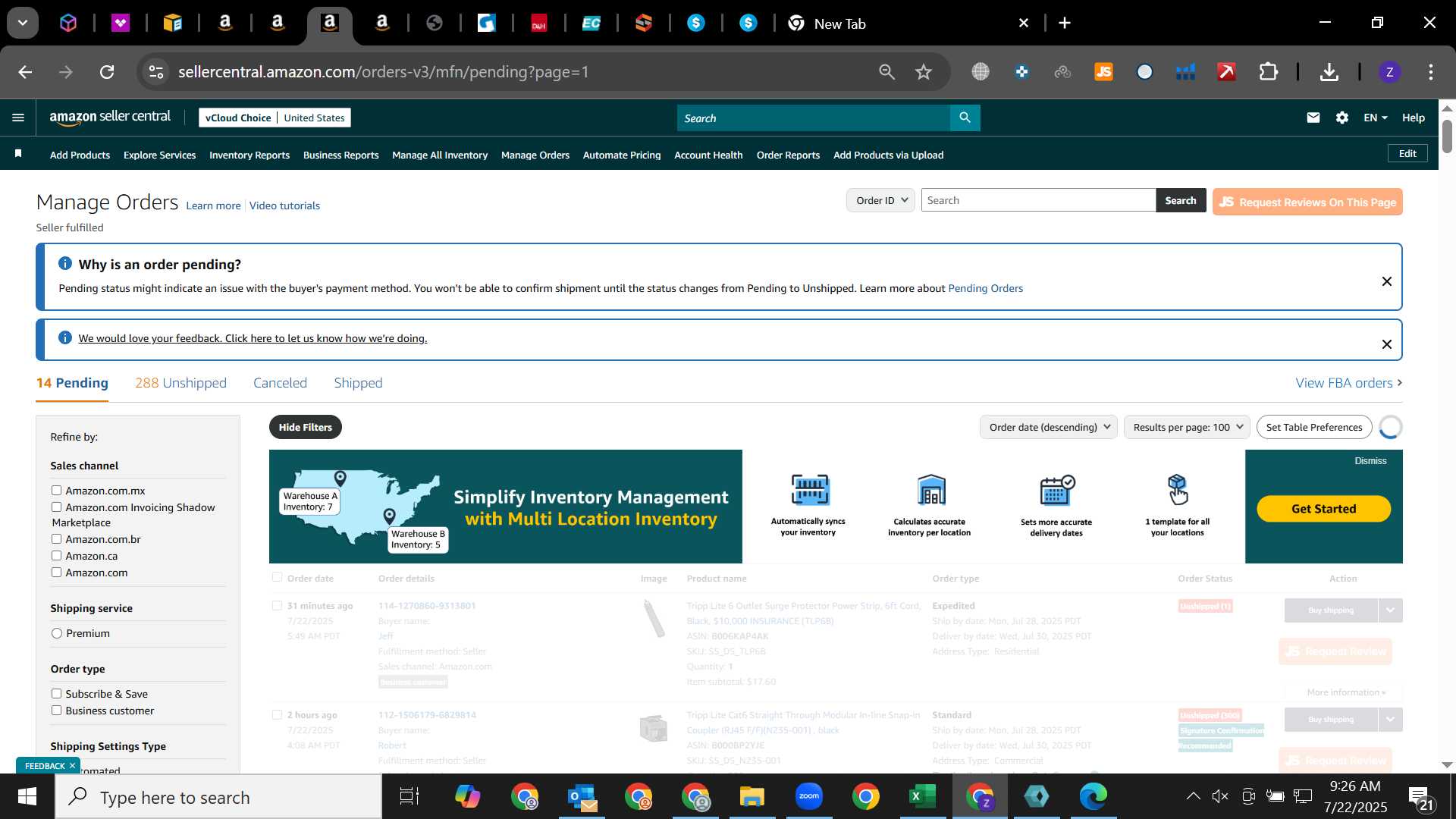Check the Amazon.ca sales channel
Image resolution: width=1456 pixels, height=819 pixels.
[56, 556]
